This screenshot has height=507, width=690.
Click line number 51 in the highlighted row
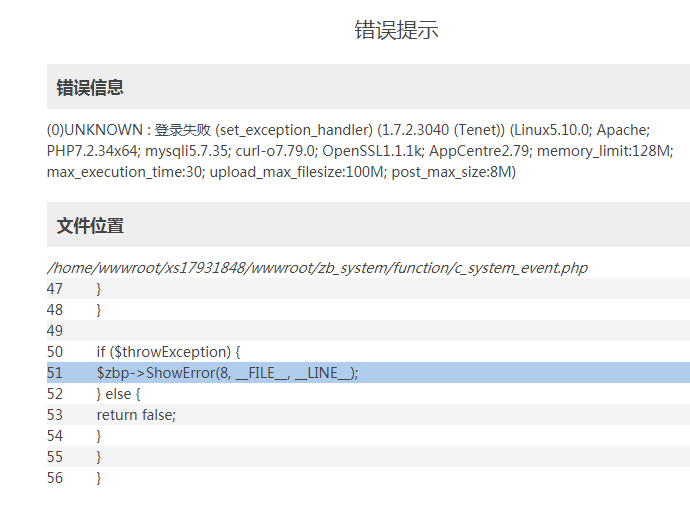[55, 373]
